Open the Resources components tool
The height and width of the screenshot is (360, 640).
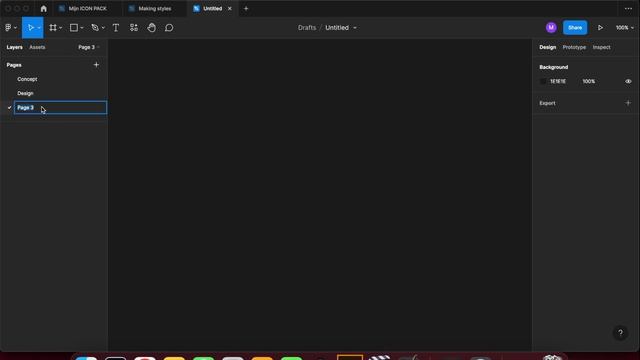(x=134, y=28)
